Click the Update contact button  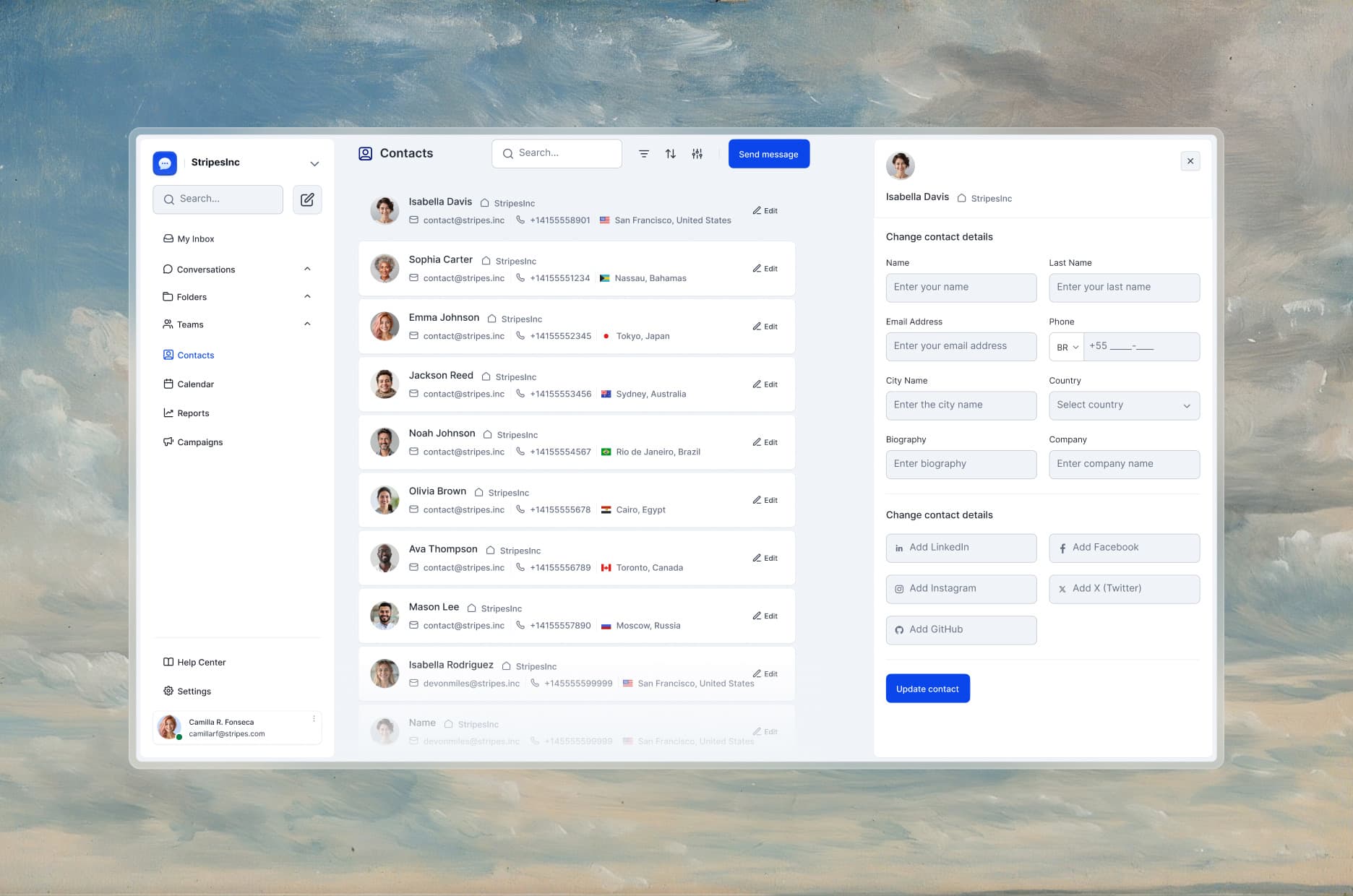(928, 689)
